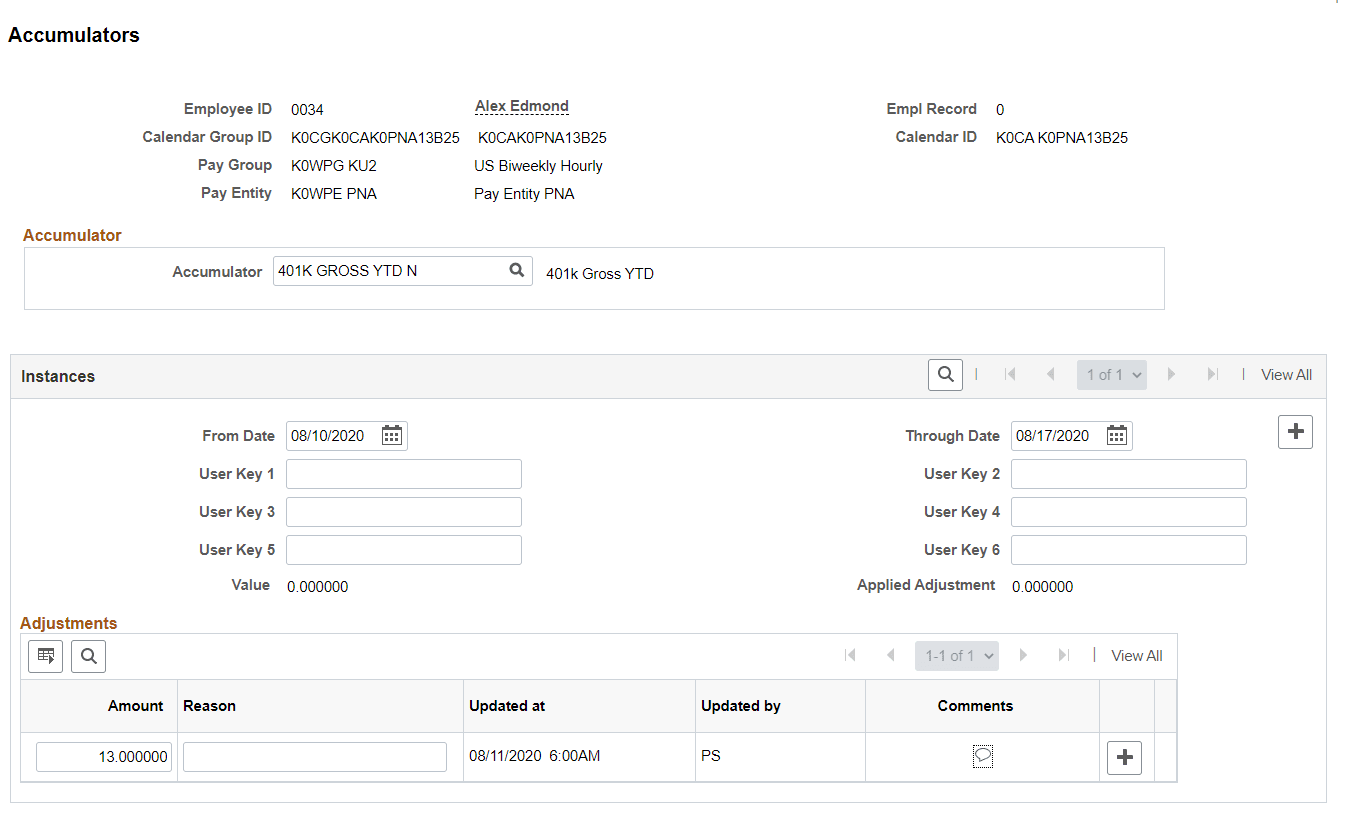
Task: Open the Accumulator lookup search icon
Action: 517,270
